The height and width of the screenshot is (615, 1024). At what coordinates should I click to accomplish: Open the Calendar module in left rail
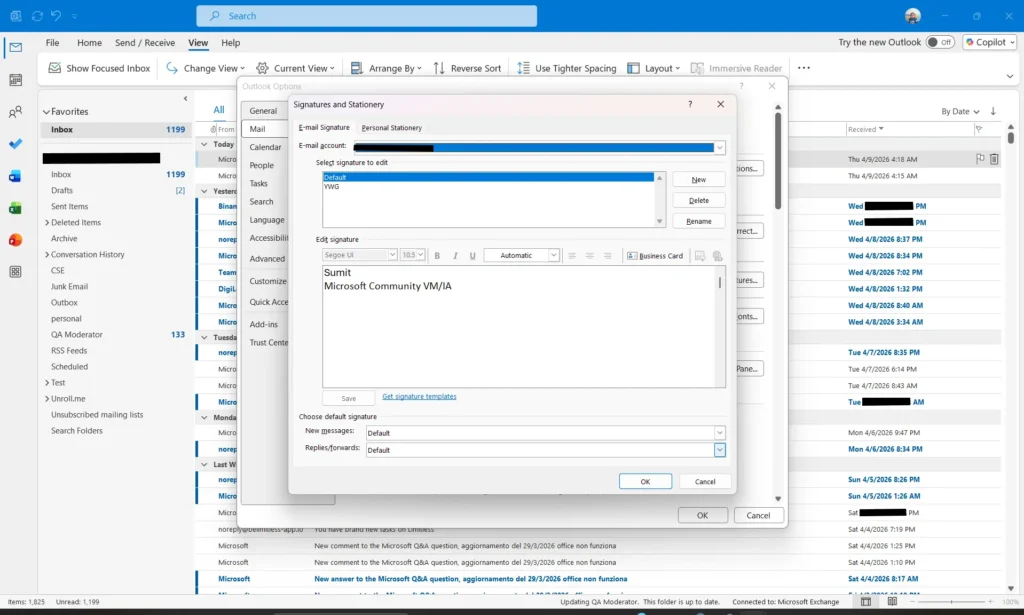coord(16,80)
